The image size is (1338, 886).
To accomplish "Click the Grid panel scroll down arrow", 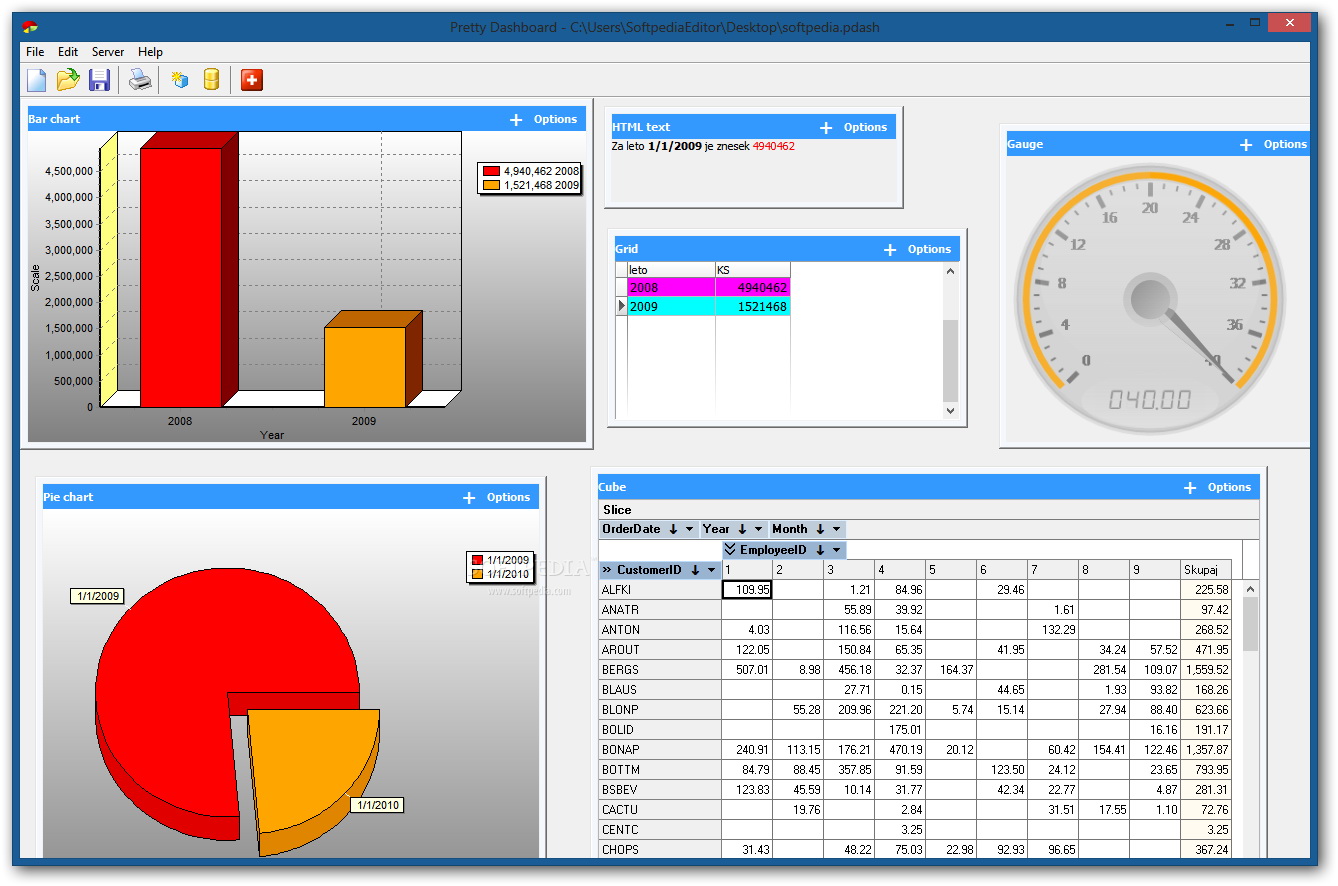I will (950, 410).
